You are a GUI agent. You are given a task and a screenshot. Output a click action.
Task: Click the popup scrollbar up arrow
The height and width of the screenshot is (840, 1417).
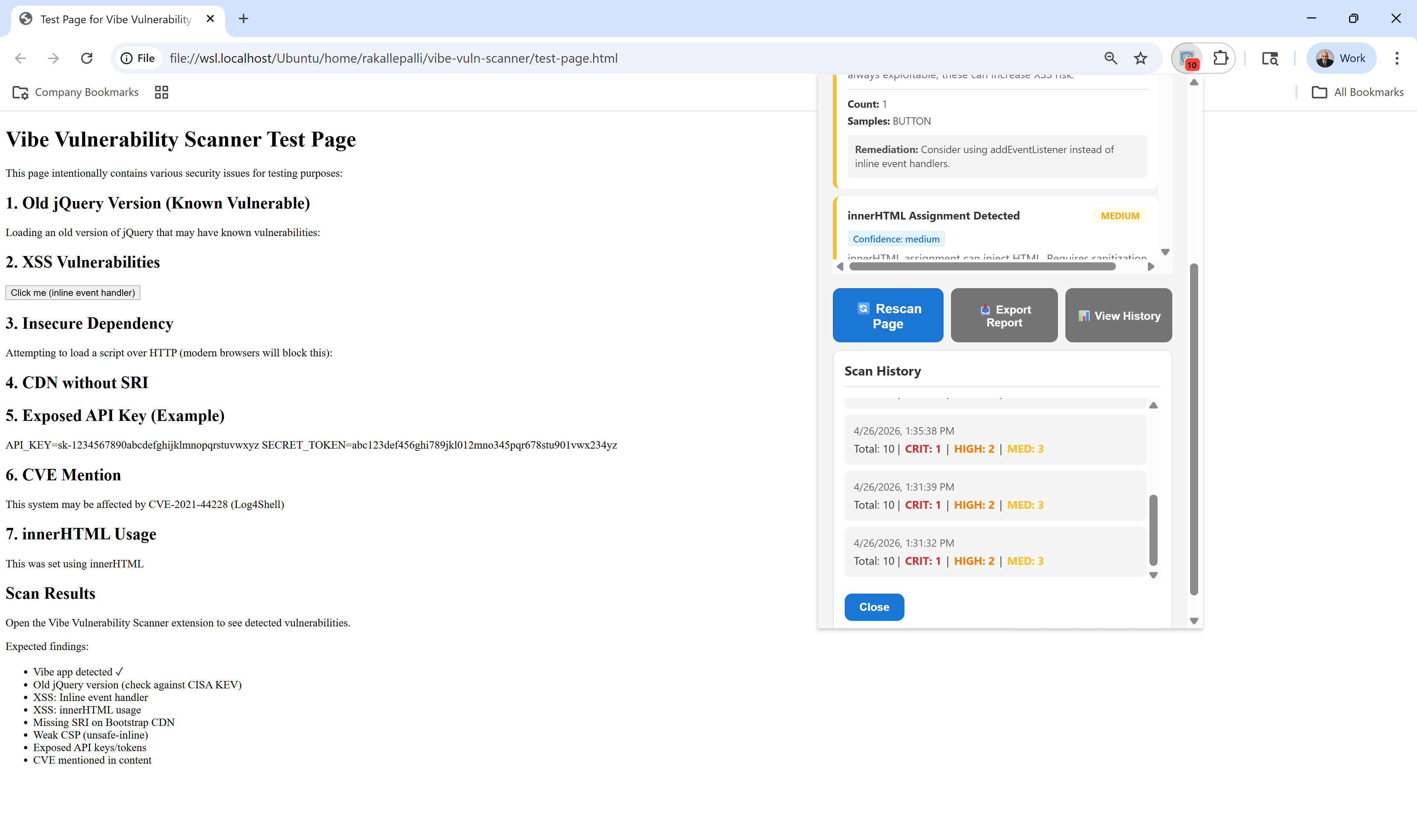click(x=1193, y=83)
